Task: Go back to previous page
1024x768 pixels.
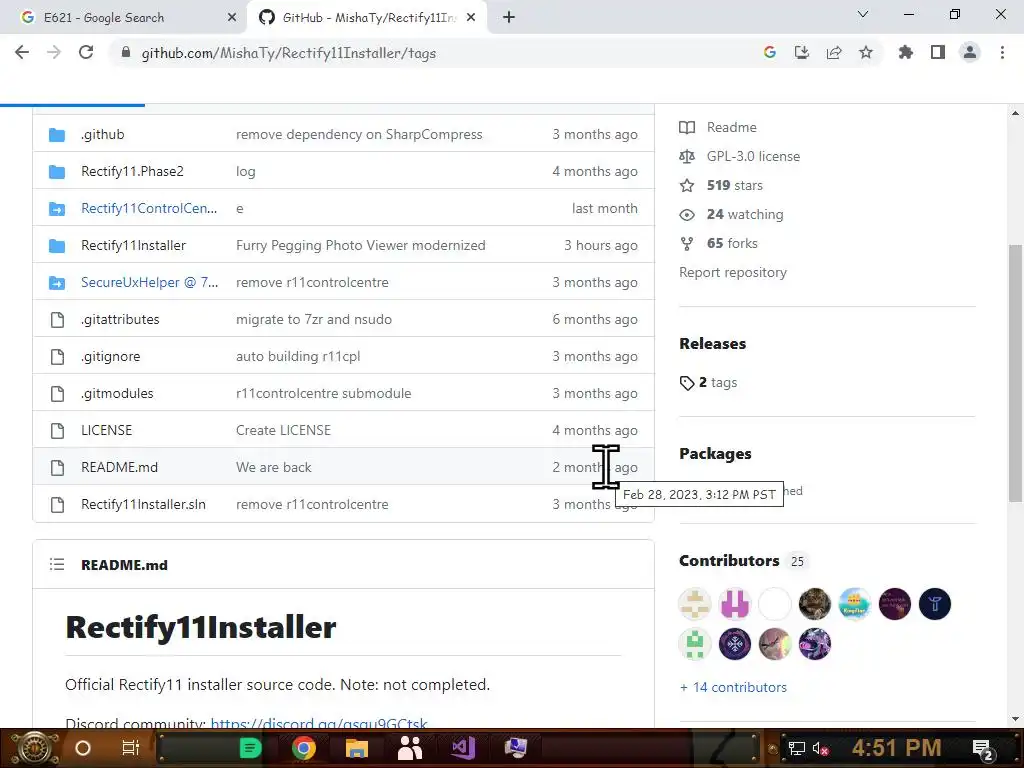Action: click(22, 53)
